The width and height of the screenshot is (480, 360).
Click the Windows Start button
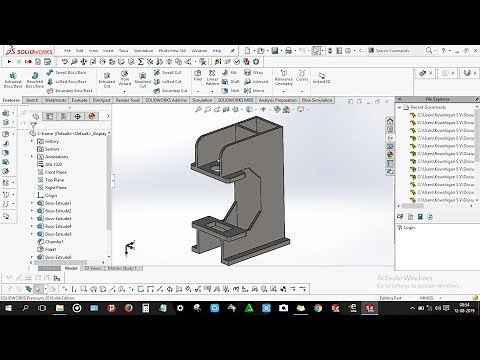click(8, 308)
